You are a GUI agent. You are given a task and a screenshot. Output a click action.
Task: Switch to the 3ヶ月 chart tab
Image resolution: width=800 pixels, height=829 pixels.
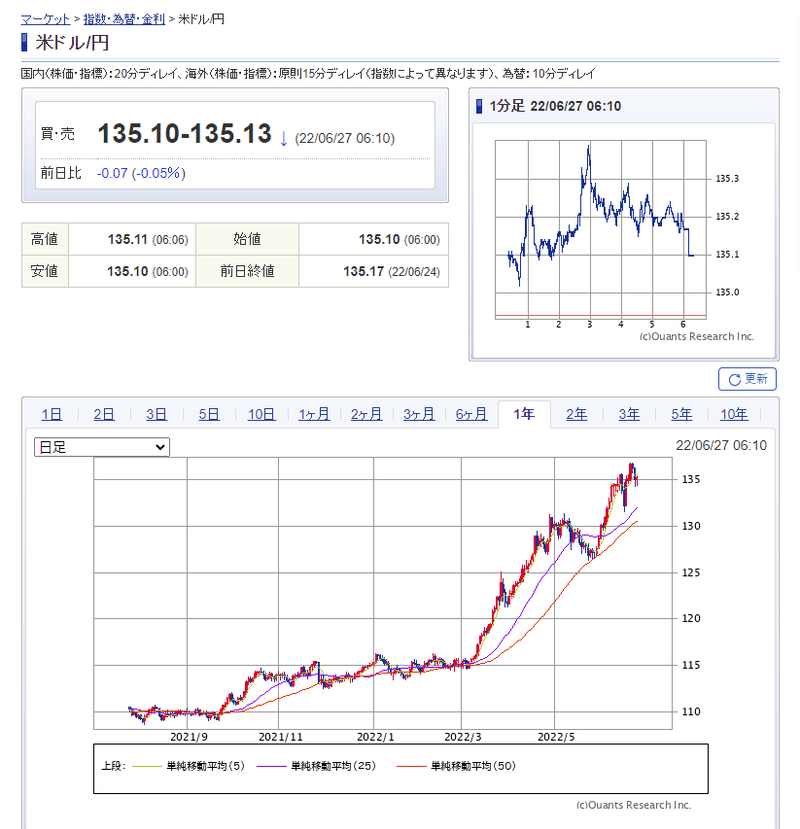(x=419, y=414)
